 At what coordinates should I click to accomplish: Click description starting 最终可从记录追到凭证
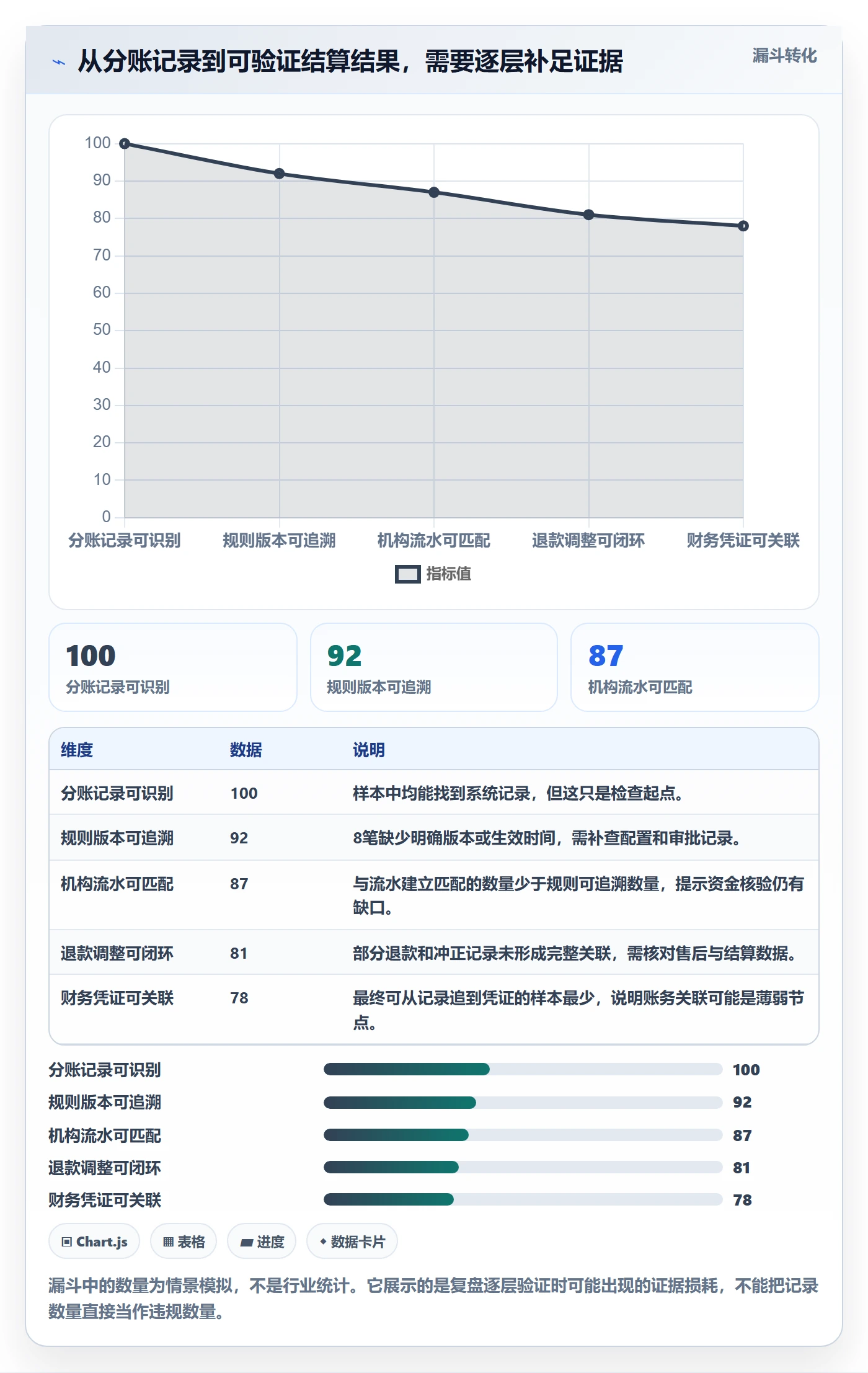pos(578,1010)
